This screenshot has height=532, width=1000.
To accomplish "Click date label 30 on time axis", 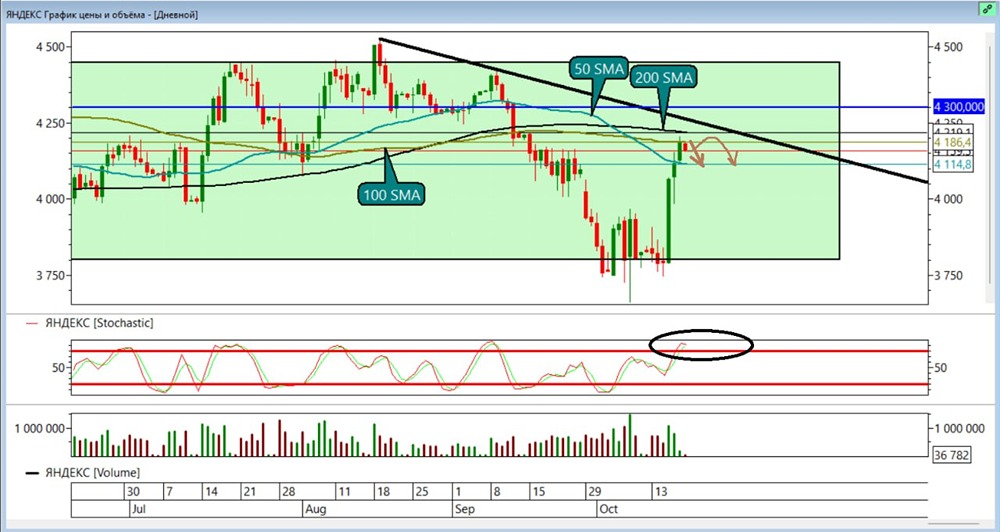I will coord(133,492).
